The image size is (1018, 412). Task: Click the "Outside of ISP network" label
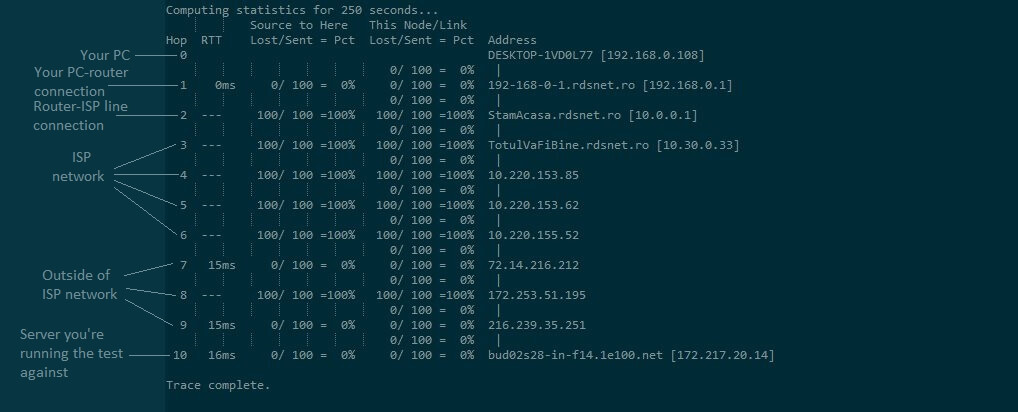(79, 284)
